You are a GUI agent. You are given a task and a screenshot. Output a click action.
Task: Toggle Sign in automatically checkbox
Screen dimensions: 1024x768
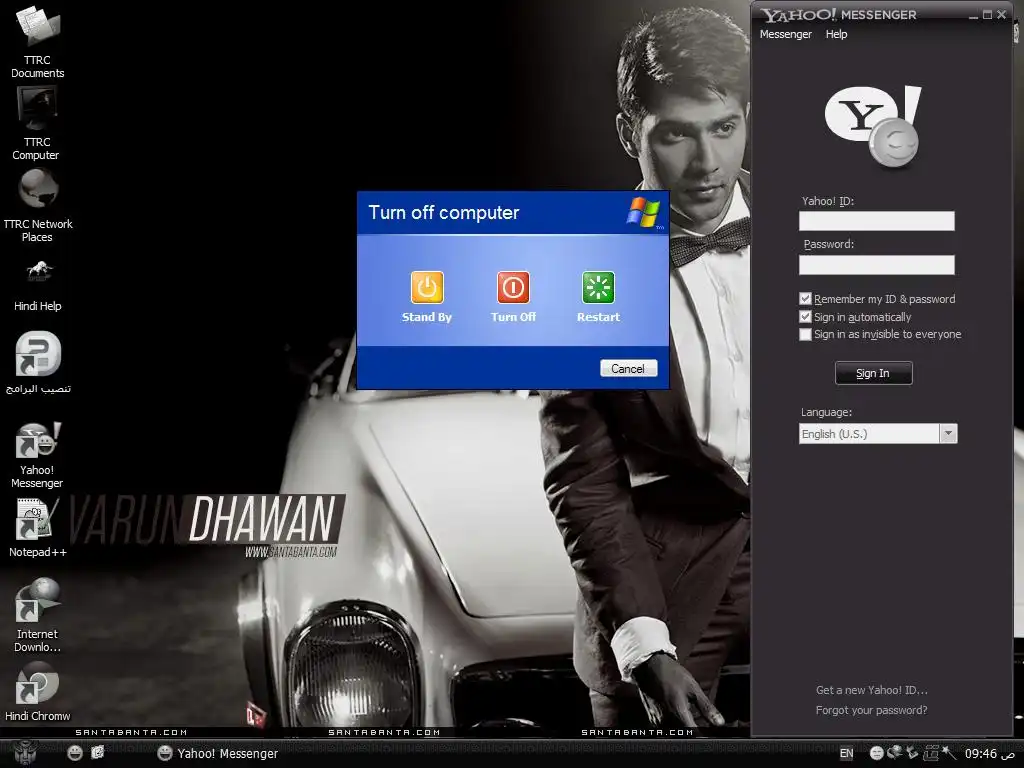[805, 317]
